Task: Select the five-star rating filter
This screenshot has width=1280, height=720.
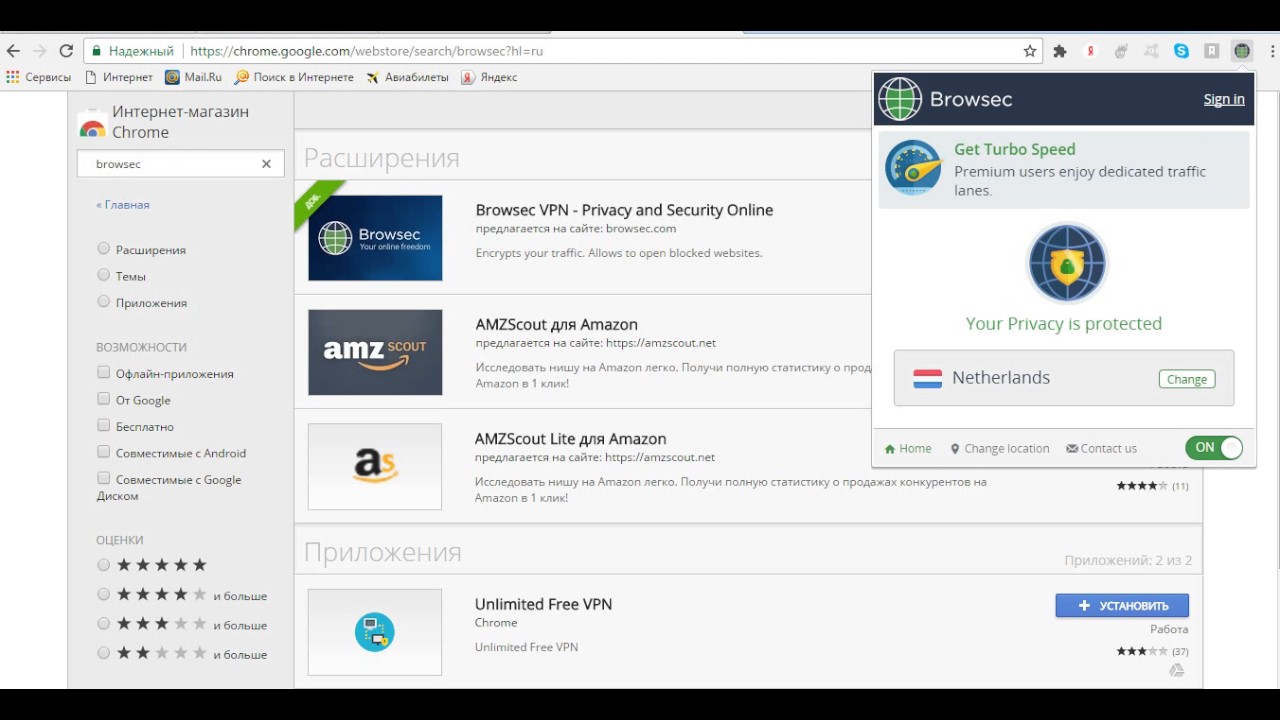Action: pos(103,565)
